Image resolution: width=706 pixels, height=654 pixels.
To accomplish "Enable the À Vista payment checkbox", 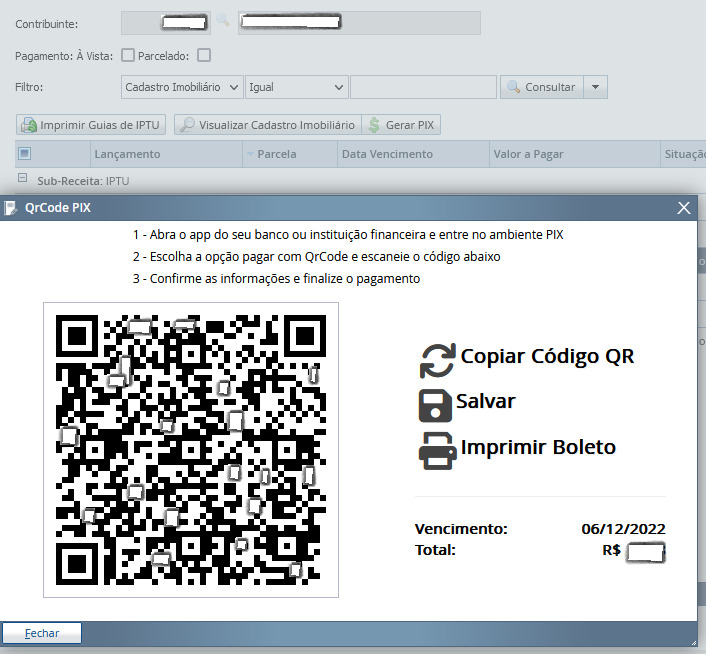I will (127, 55).
